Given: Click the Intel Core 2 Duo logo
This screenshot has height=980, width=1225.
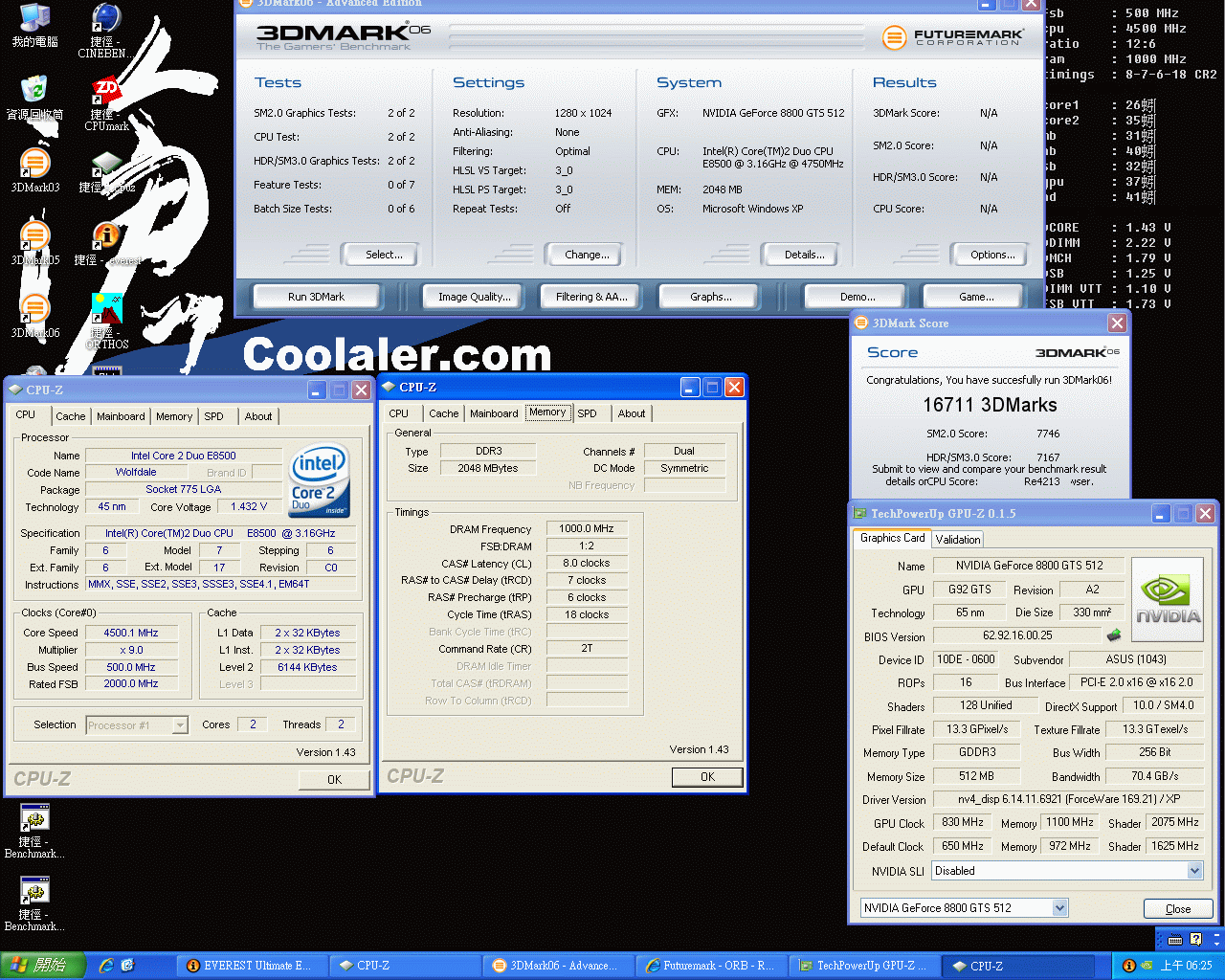Looking at the screenshot, I should pyautogui.click(x=319, y=480).
